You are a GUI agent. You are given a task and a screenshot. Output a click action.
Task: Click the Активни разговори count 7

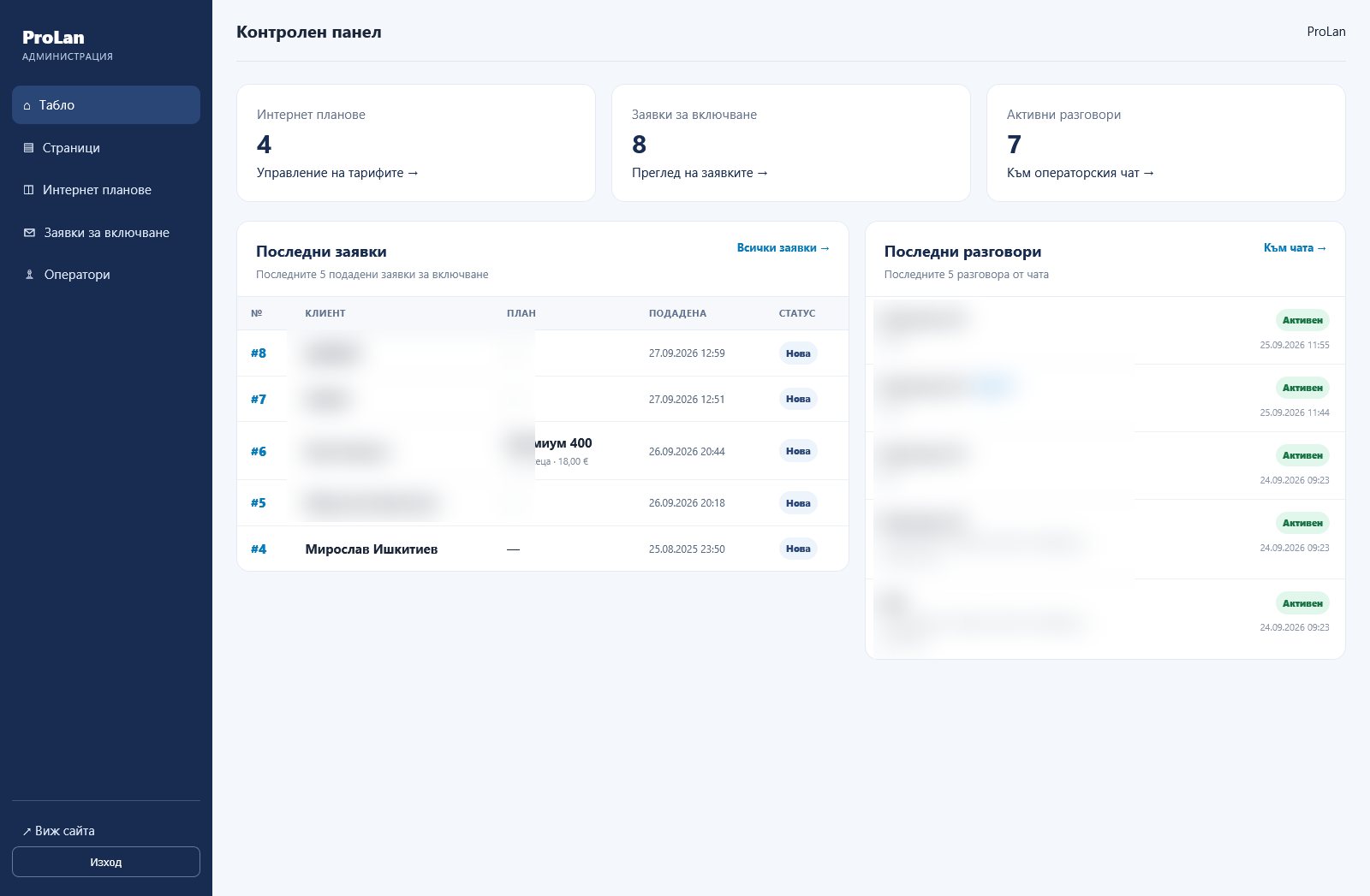coord(1014,145)
